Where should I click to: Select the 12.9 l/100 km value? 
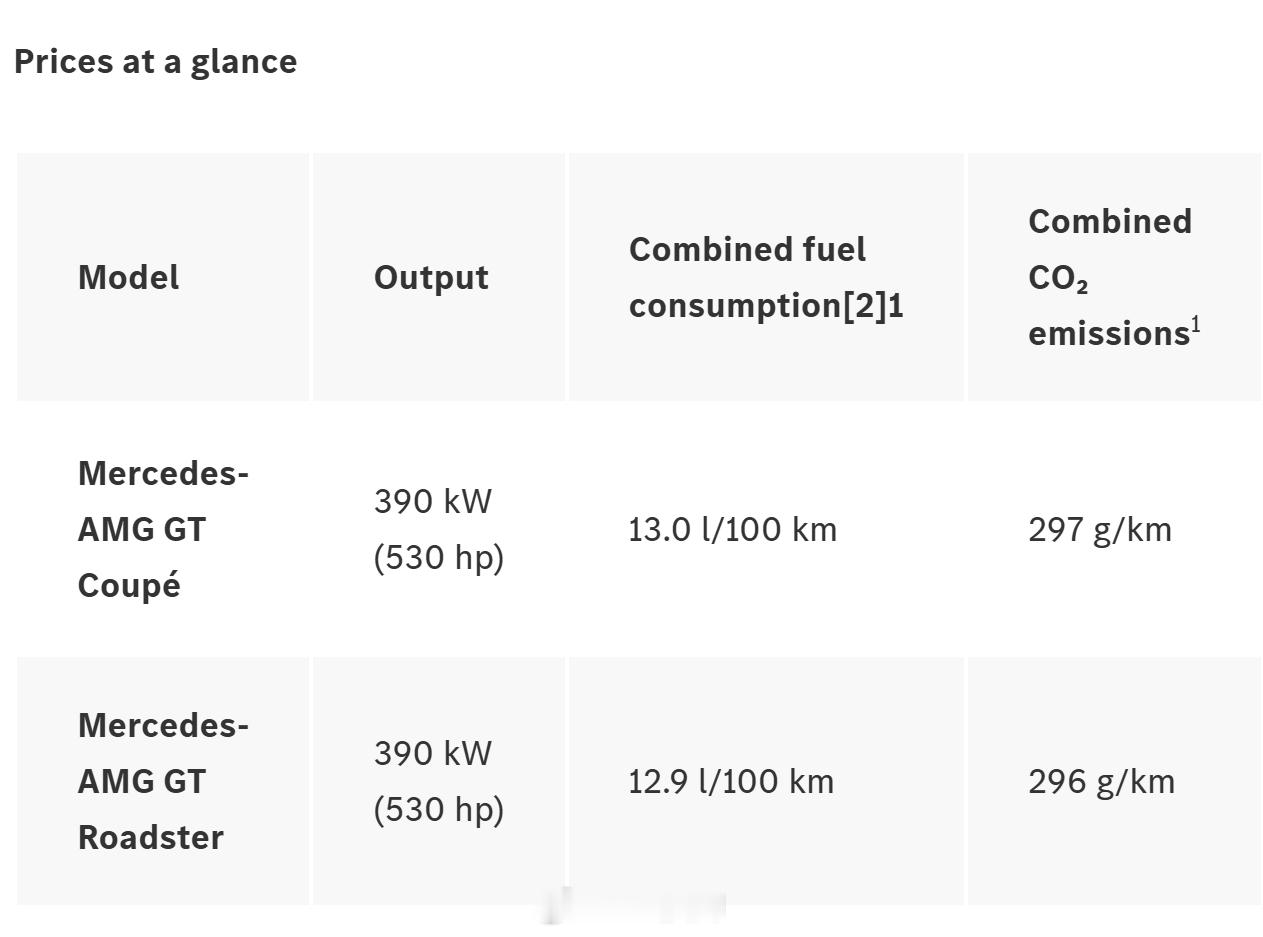[731, 781]
